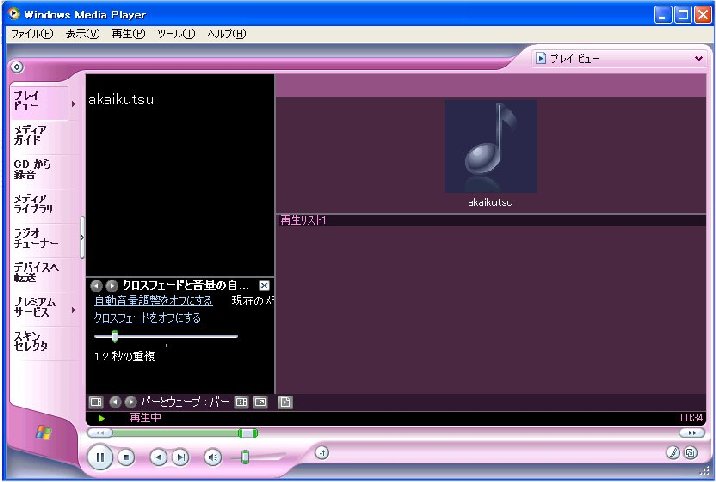Click the Windows logo icon
716x482 pixels.
(43, 432)
